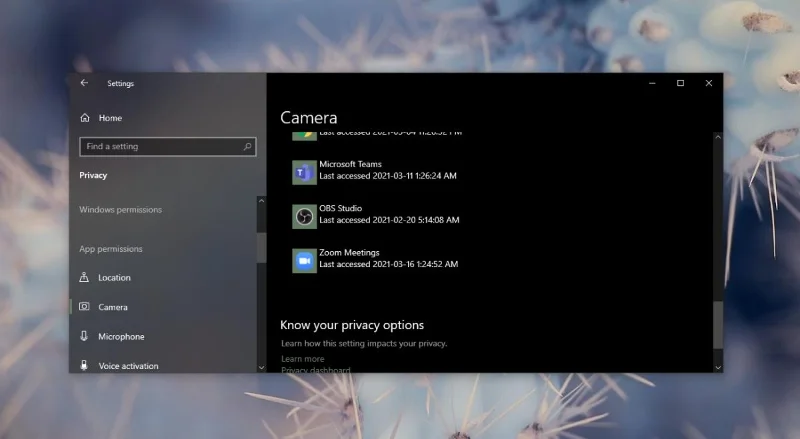
Task: Close the Settings window
Action: coord(709,83)
